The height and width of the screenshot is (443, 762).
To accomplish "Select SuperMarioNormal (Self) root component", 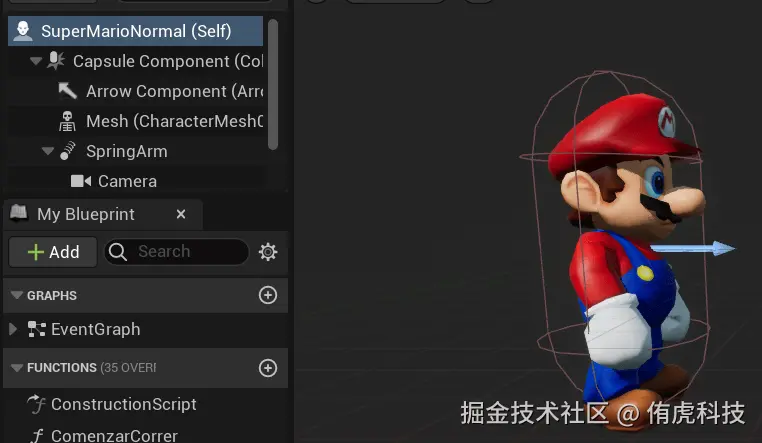I will click(136, 31).
